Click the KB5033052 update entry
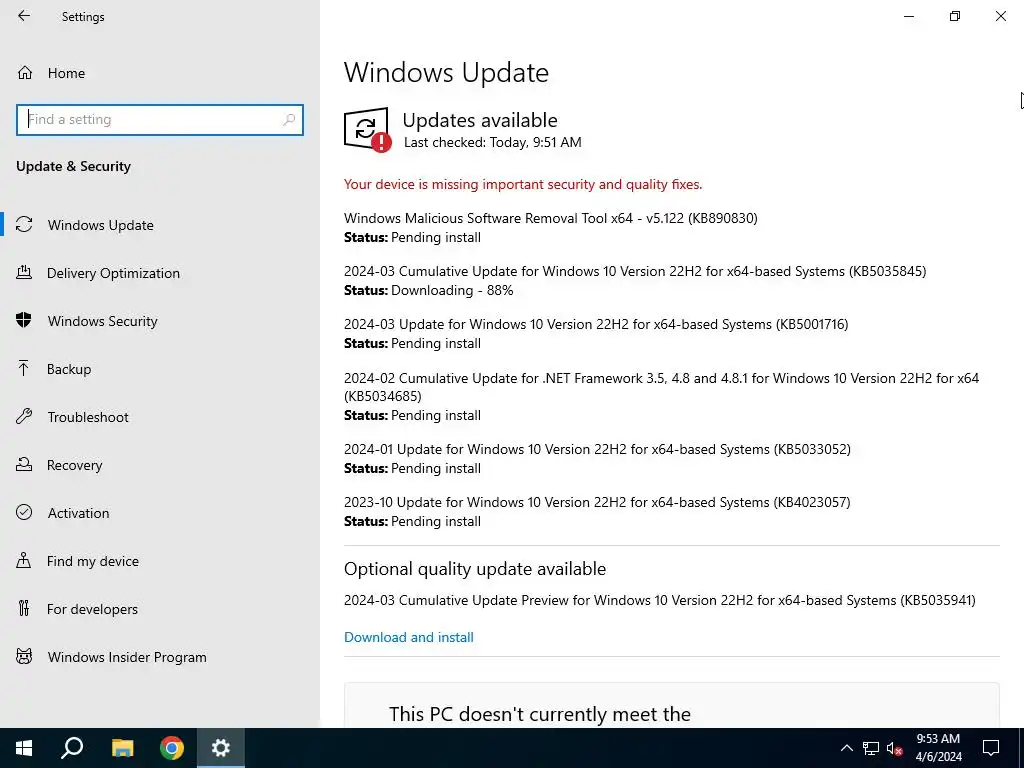This screenshot has width=1024, height=768. (597, 449)
